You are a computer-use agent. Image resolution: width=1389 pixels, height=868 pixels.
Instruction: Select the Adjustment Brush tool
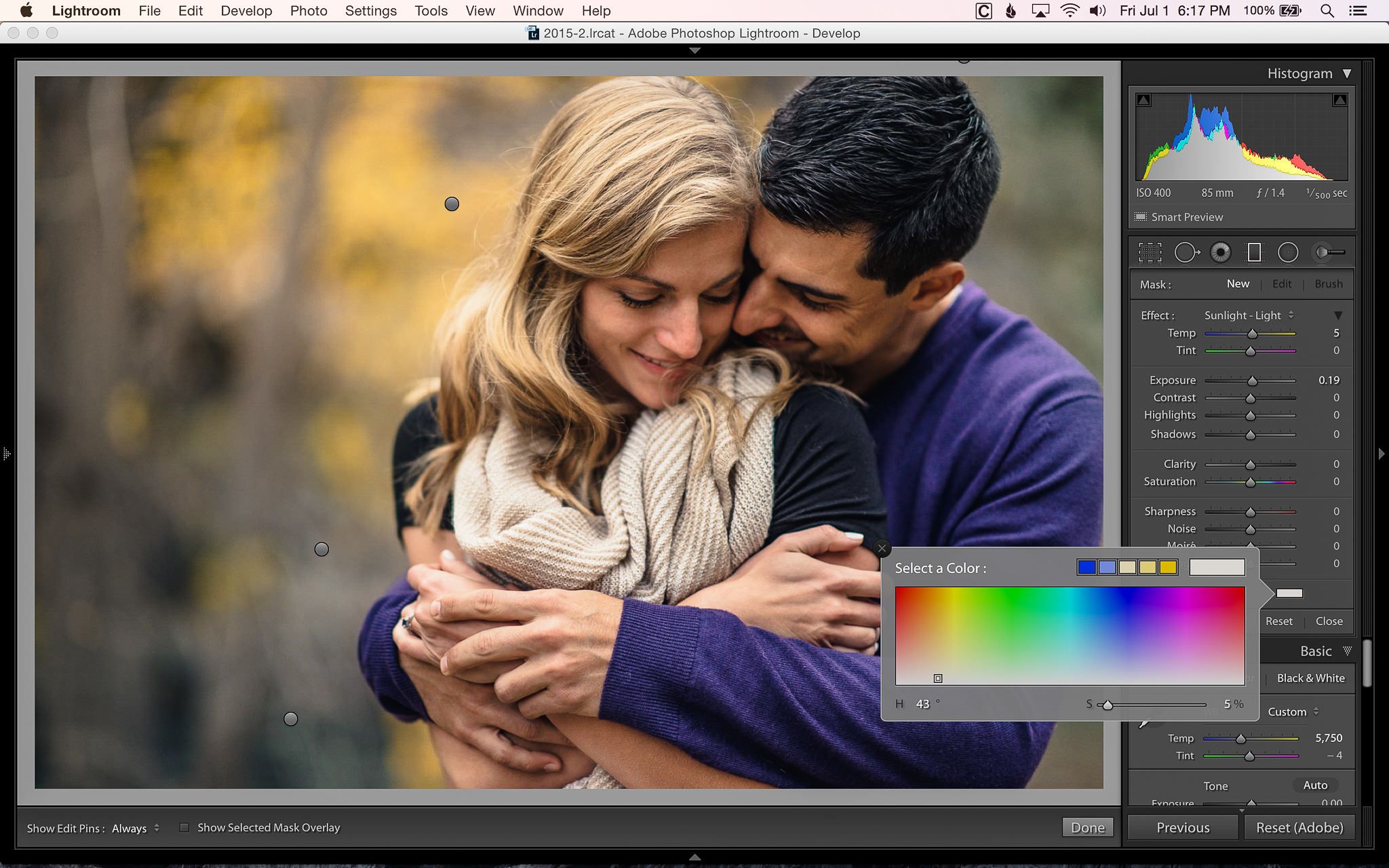(x=1329, y=252)
